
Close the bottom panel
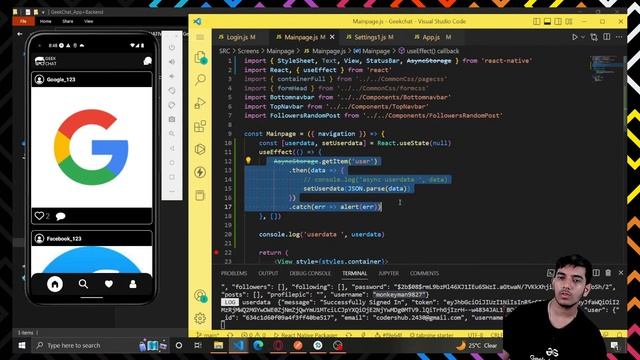(x=621, y=273)
